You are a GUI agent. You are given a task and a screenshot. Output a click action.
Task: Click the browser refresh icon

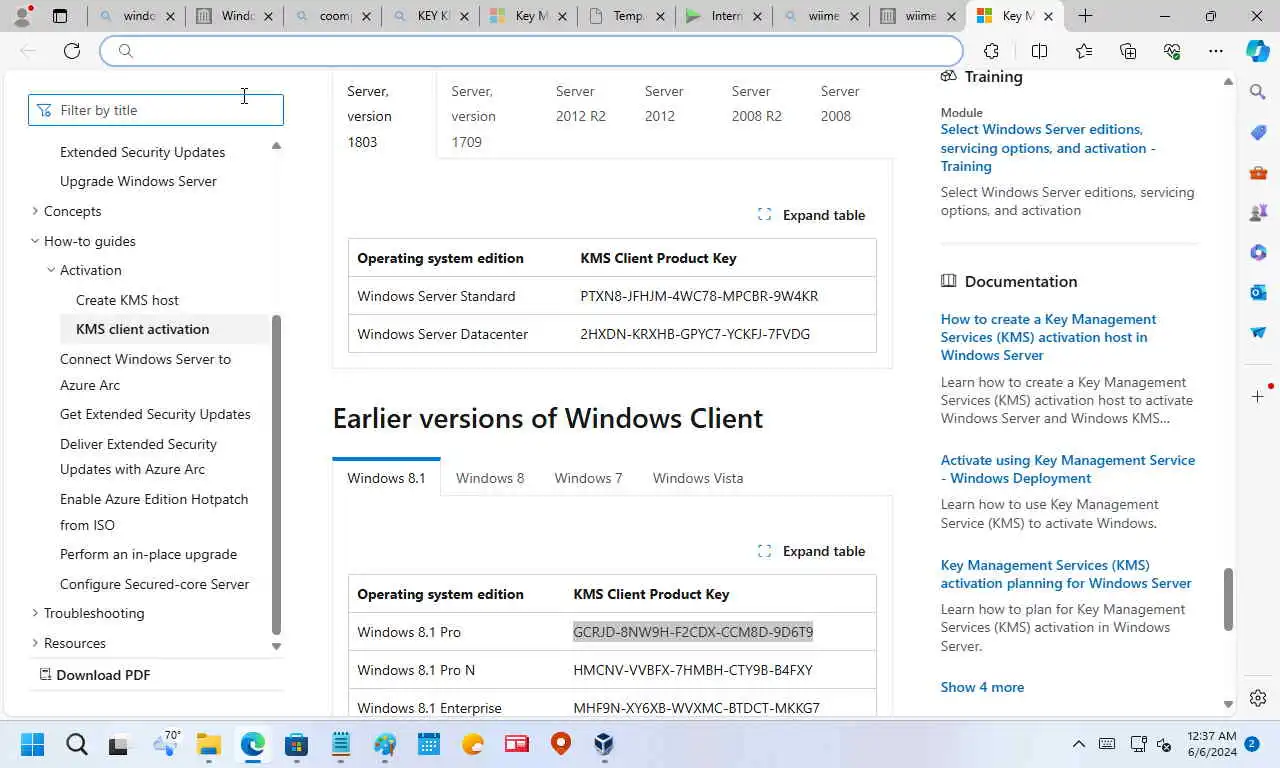click(x=72, y=51)
